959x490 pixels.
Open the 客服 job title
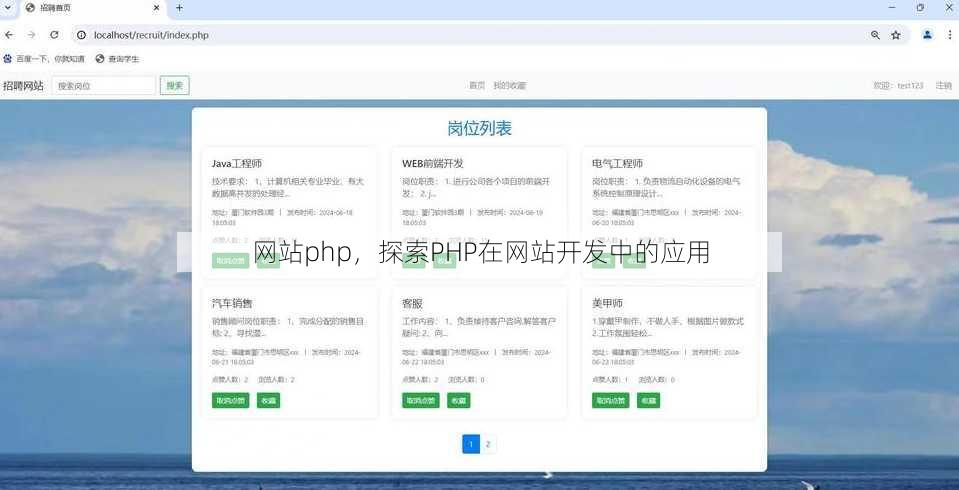tap(412, 303)
